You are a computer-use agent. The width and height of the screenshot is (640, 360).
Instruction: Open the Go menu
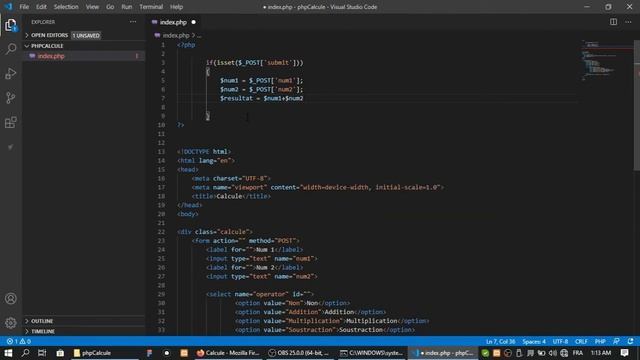[110, 7]
